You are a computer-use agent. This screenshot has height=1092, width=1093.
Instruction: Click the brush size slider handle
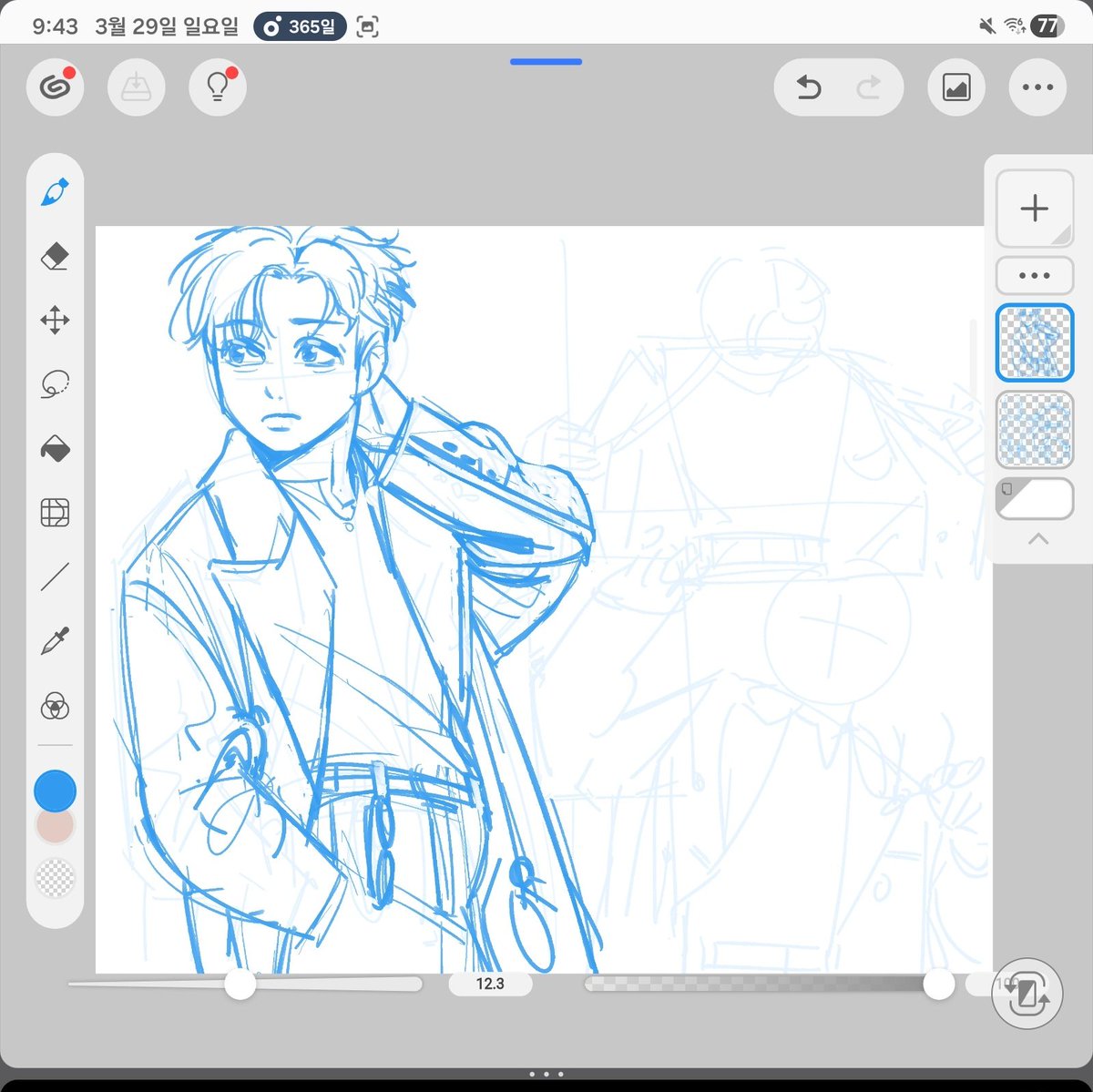240,984
